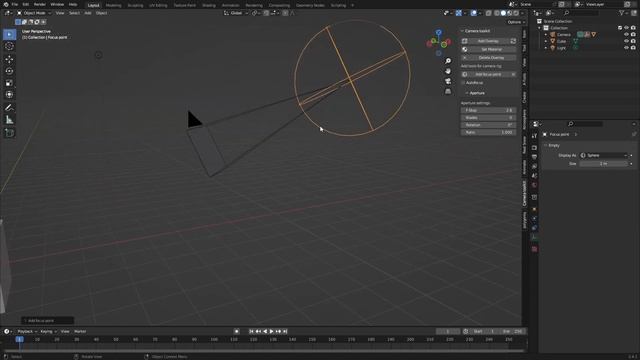Jump to the timeline start frame
This screenshot has width=640, height=360.
(251, 331)
